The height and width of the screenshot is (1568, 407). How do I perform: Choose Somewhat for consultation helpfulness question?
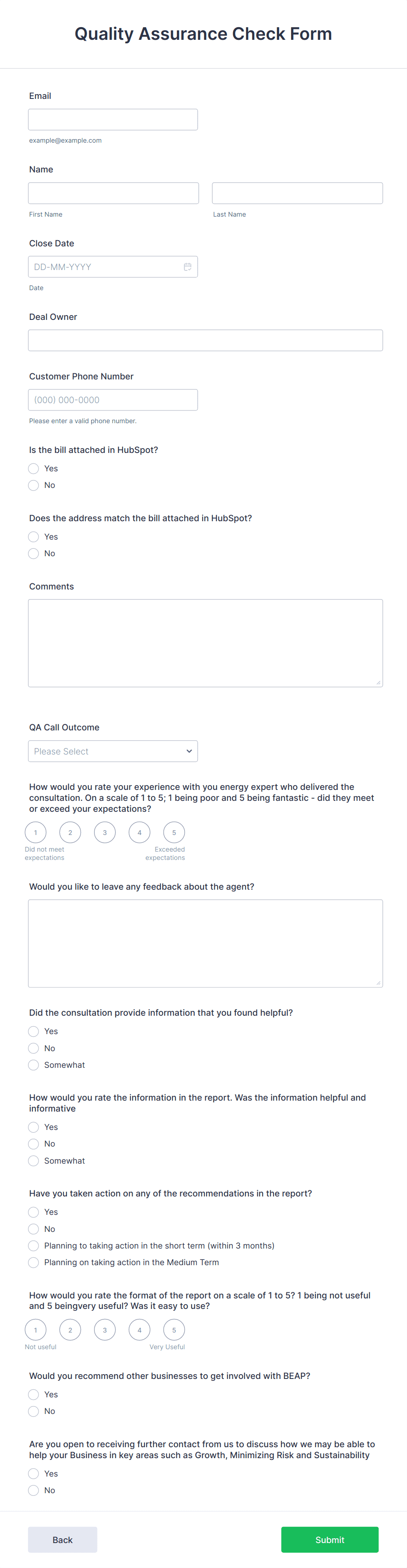[x=33, y=1065]
